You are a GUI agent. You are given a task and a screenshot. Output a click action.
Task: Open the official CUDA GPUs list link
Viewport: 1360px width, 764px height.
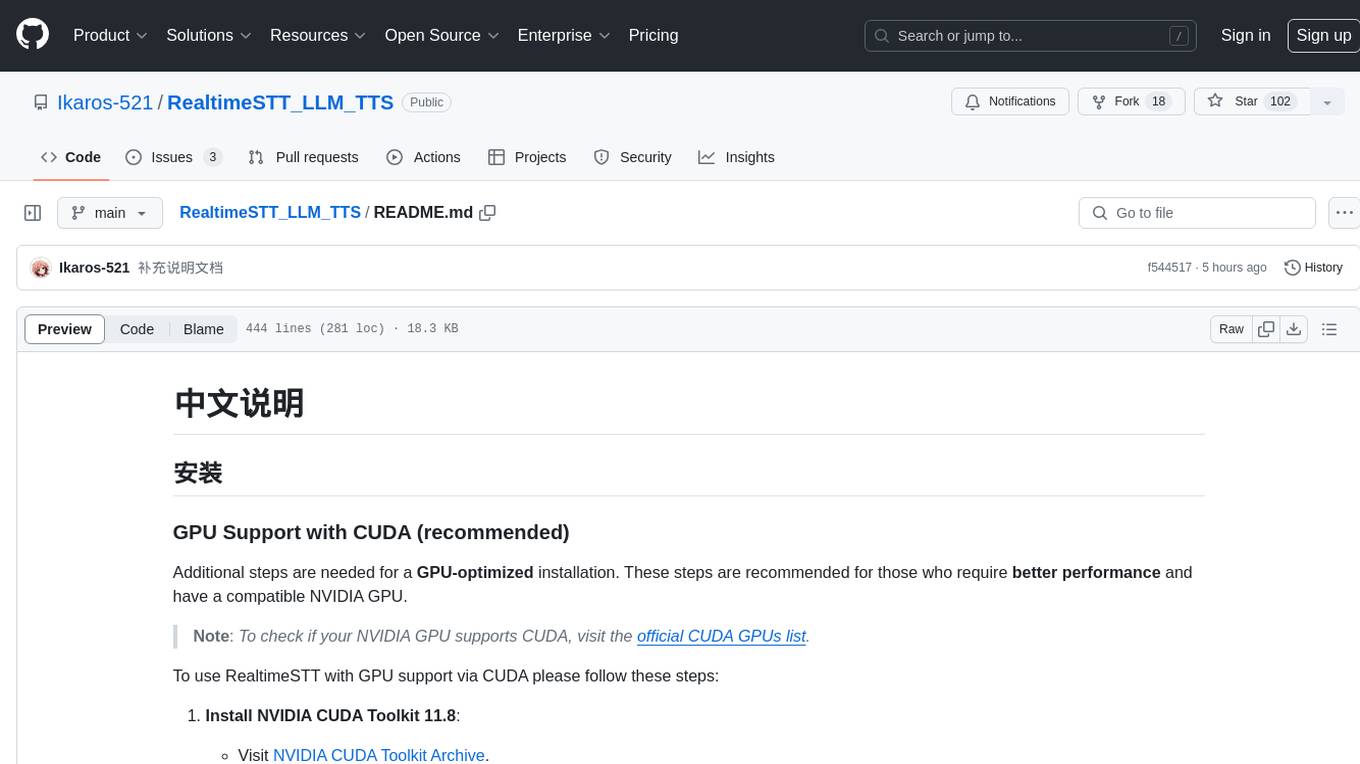pos(721,636)
